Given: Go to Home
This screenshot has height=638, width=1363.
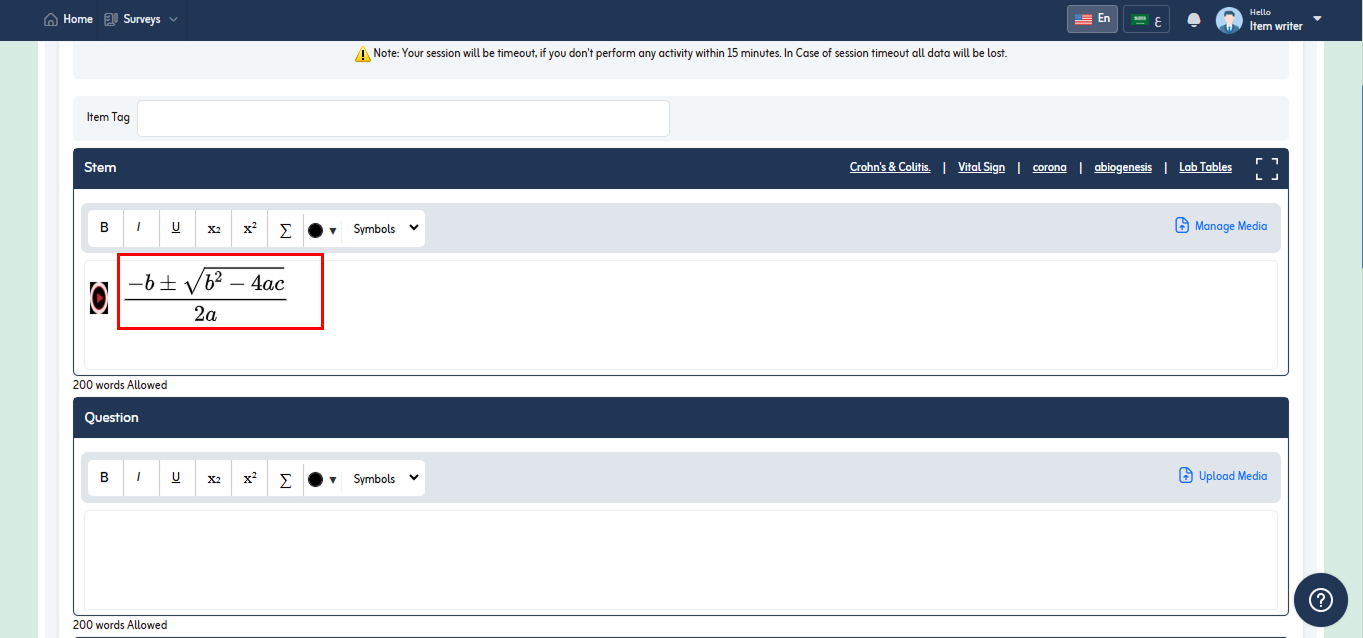Looking at the screenshot, I should click(69, 19).
